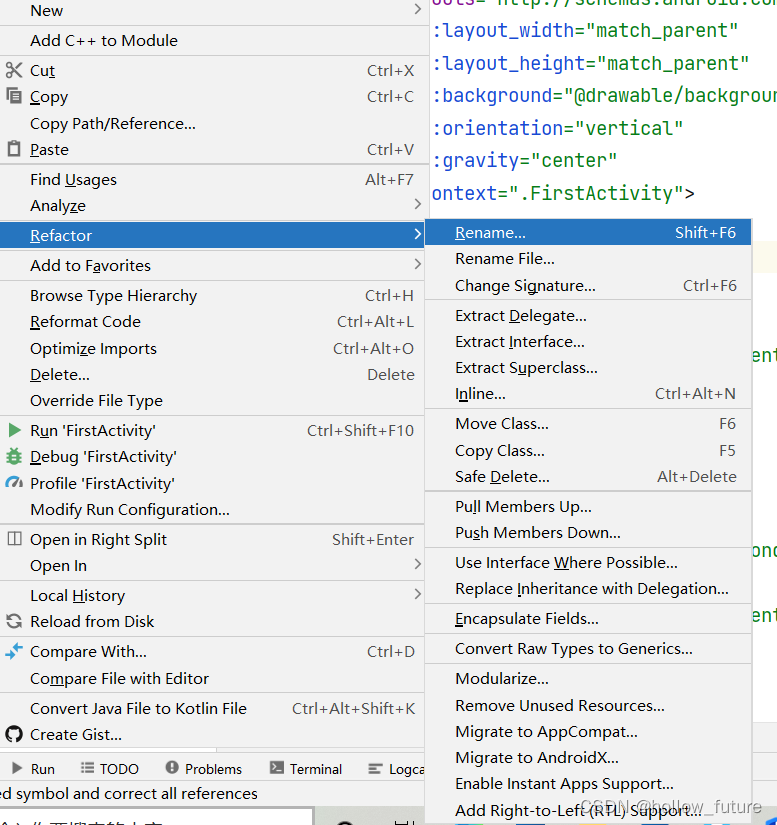This screenshot has height=825, width=777.
Task: Choose Rename... in the Refactor submenu
Action: (x=588, y=233)
